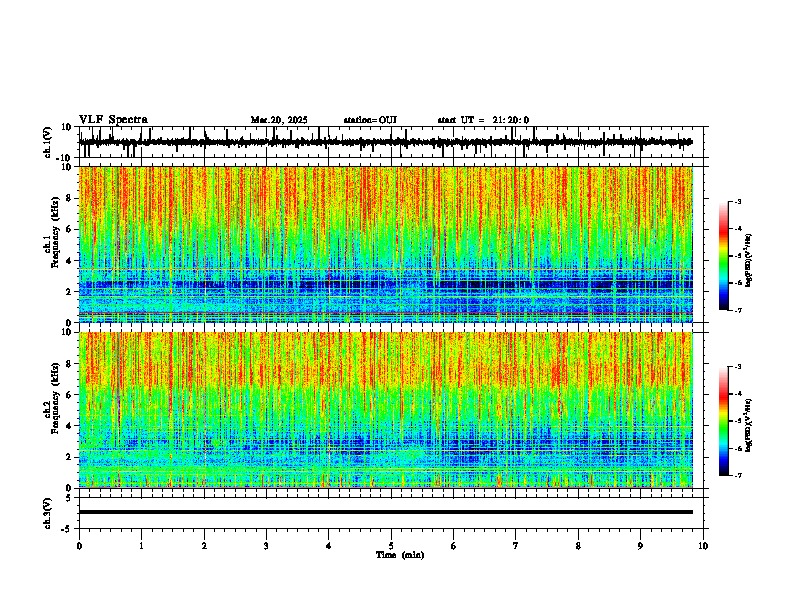Click the 'start UT = 21:20:0' text

click(x=483, y=120)
